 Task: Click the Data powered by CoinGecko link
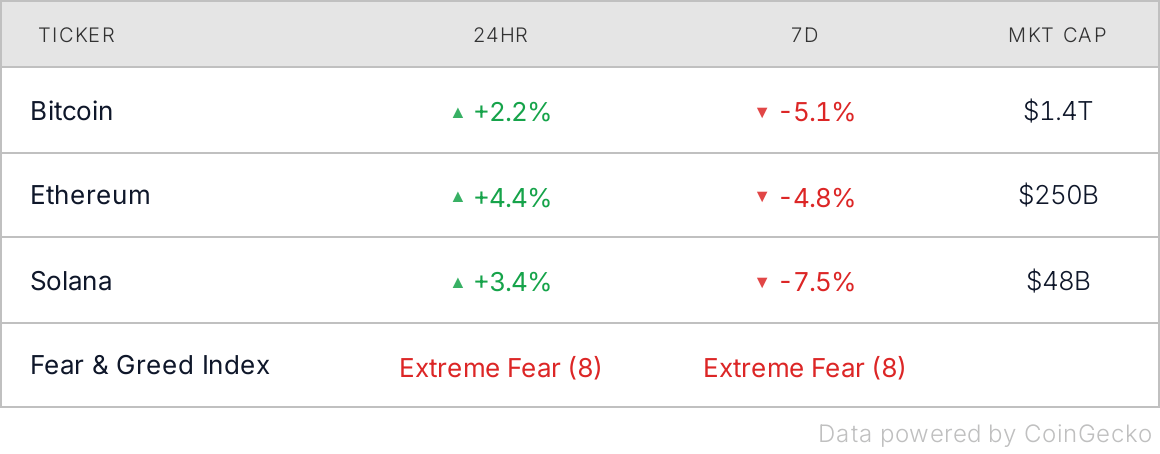coord(984,434)
